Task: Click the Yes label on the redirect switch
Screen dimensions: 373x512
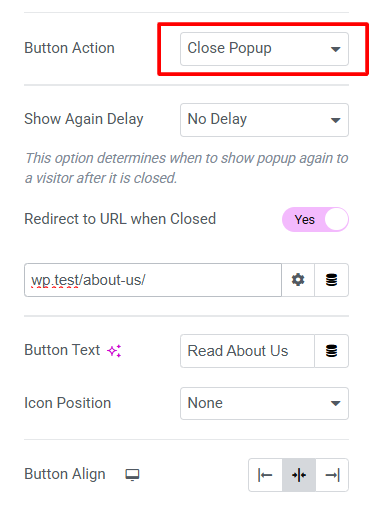Action: 305,219
